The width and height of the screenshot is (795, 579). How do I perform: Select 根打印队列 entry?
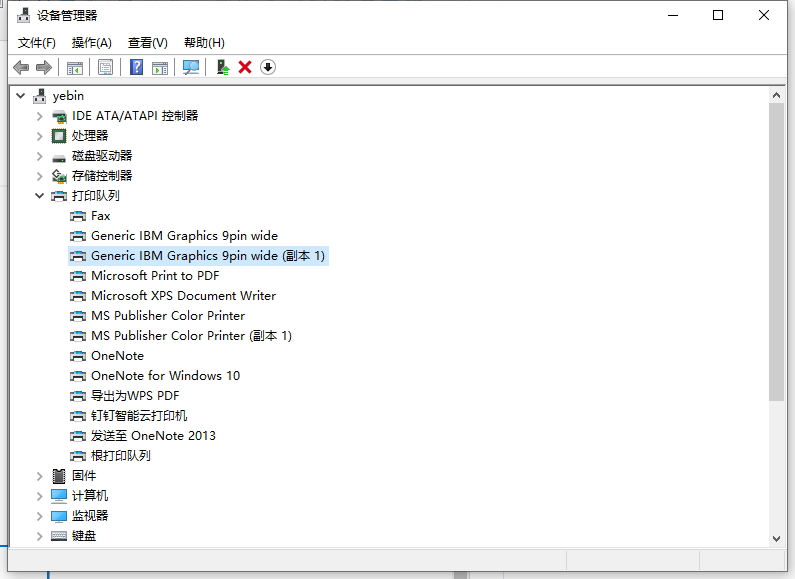pos(121,456)
